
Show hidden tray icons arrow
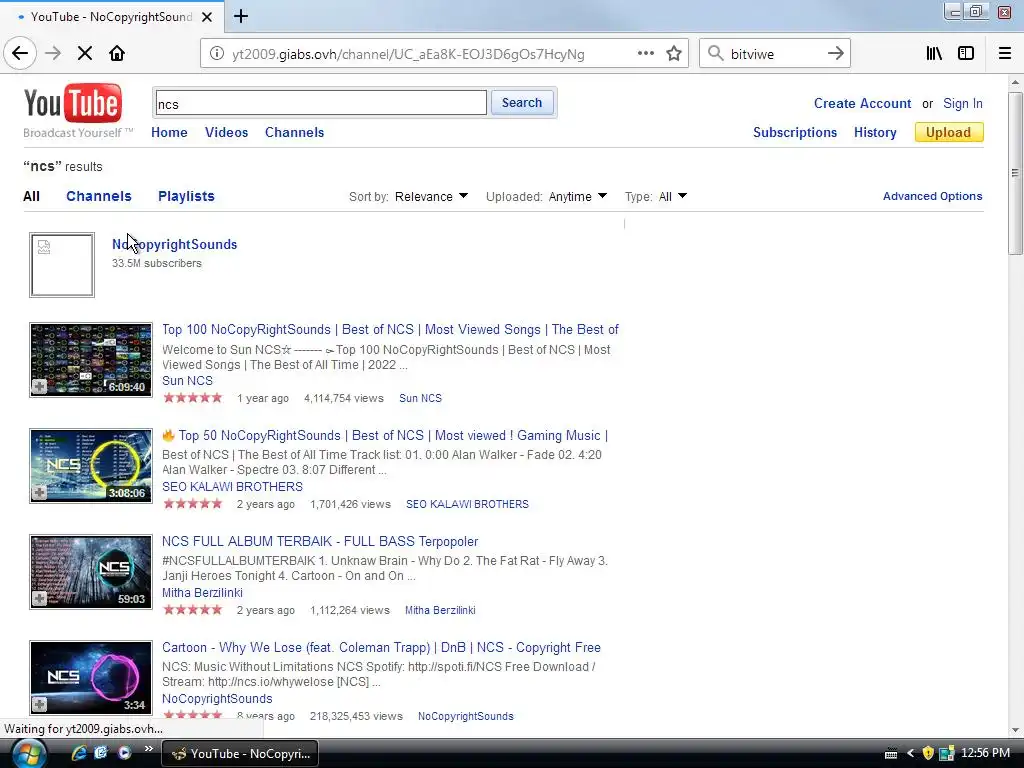pos(910,753)
